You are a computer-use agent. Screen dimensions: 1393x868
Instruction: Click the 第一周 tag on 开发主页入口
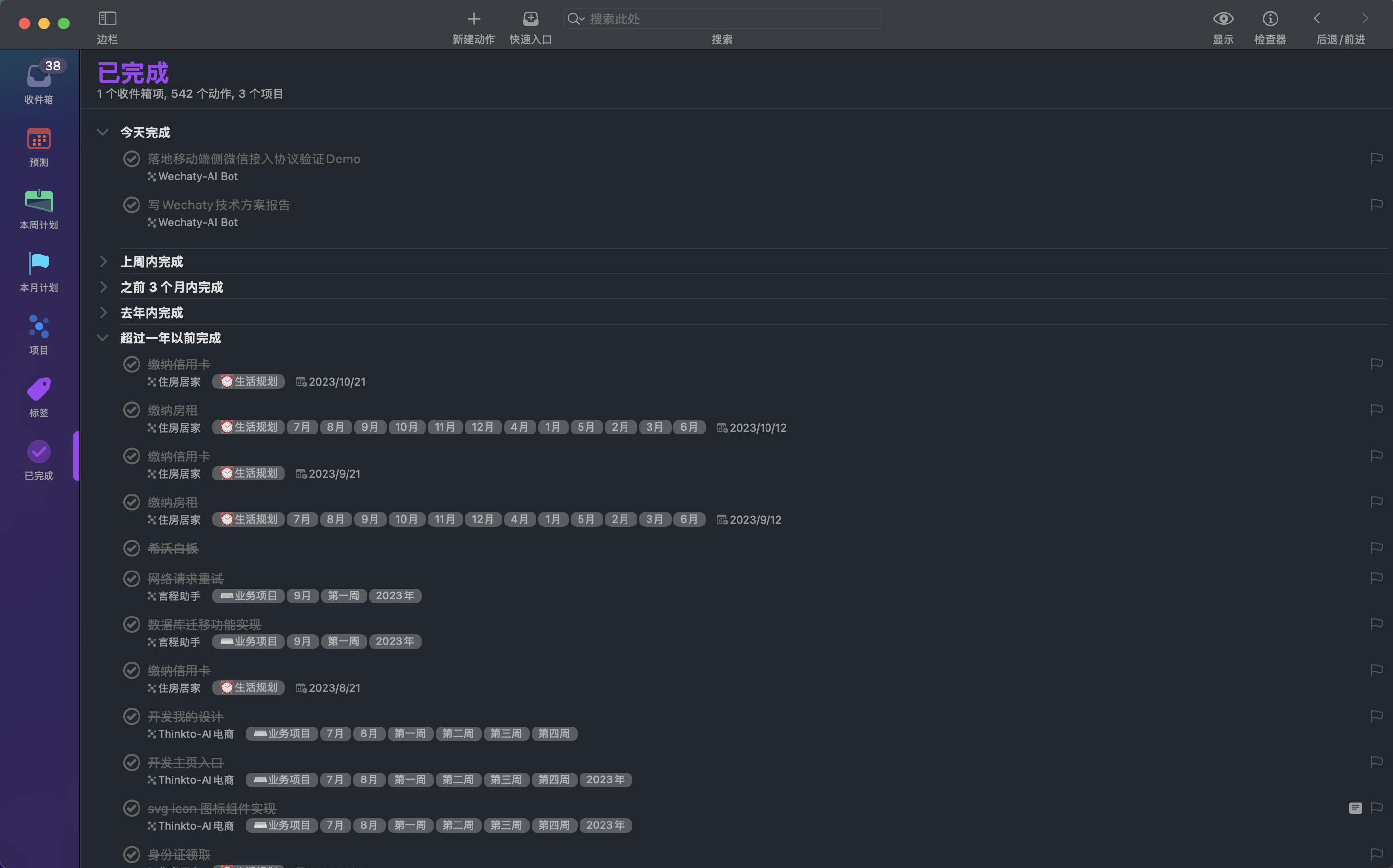pos(410,779)
